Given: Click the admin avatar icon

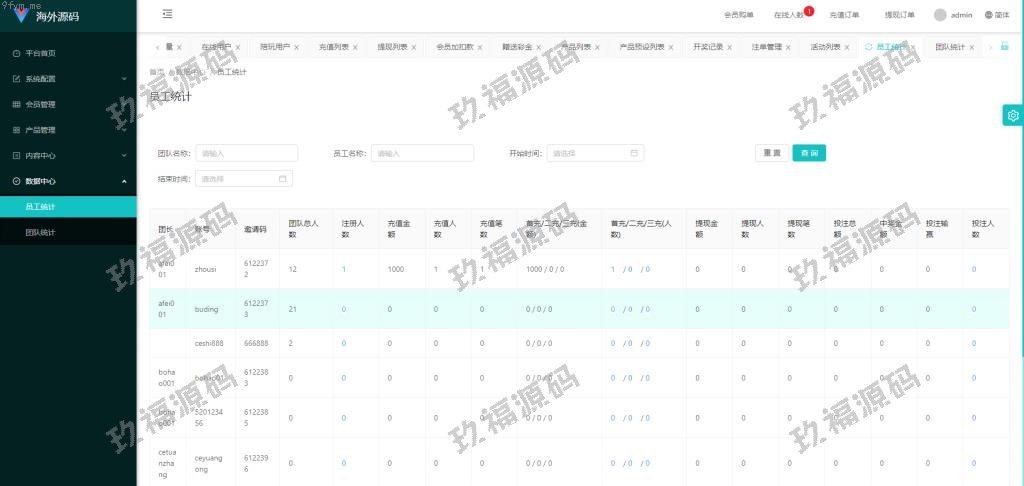Looking at the screenshot, I should click(940, 15).
